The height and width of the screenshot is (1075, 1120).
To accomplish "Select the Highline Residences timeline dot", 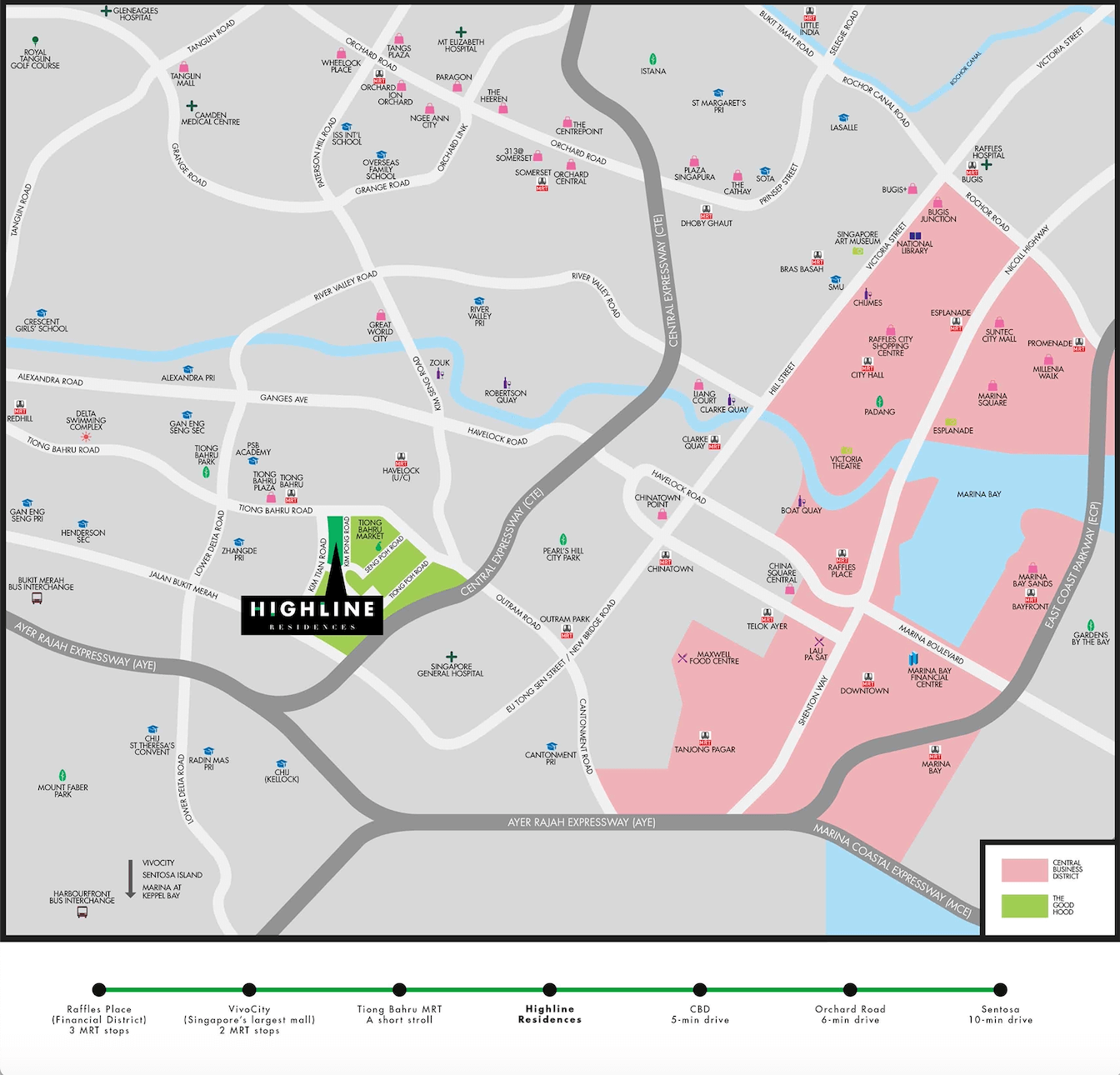I will coord(550,990).
